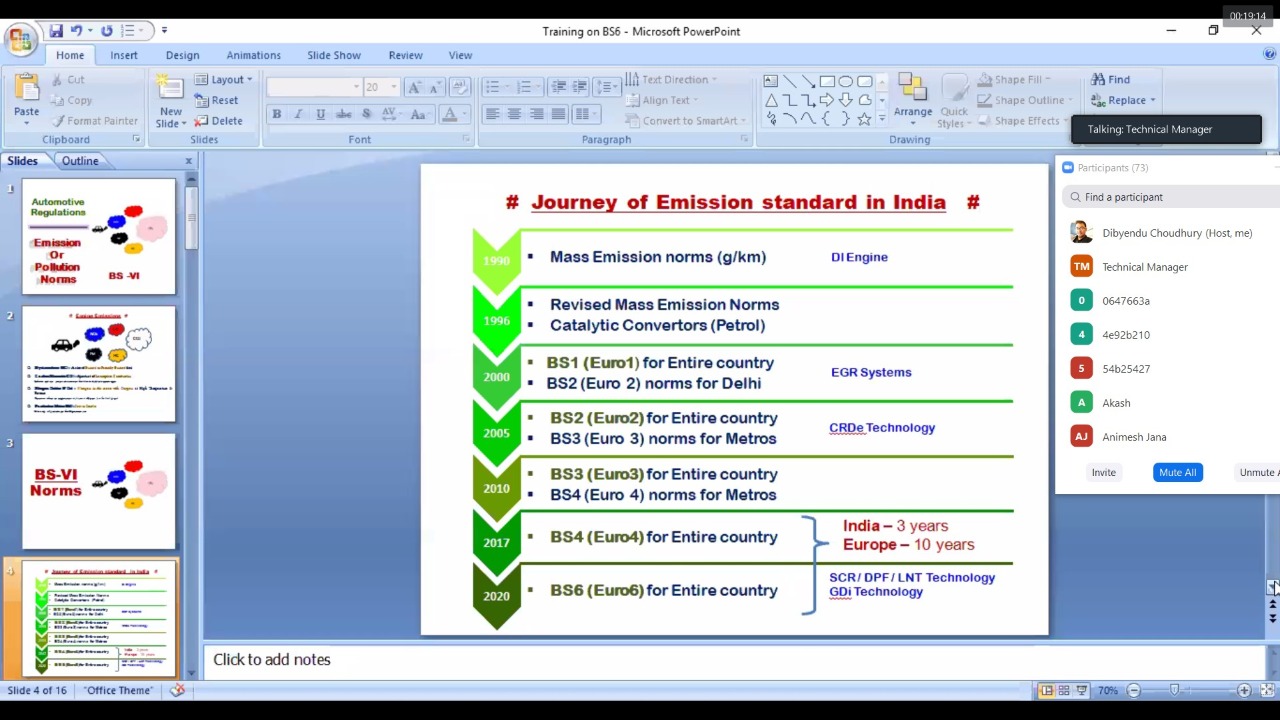This screenshot has width=1280, height=720.
Task: Click the Office Button logo
Action: coord(19,39)
